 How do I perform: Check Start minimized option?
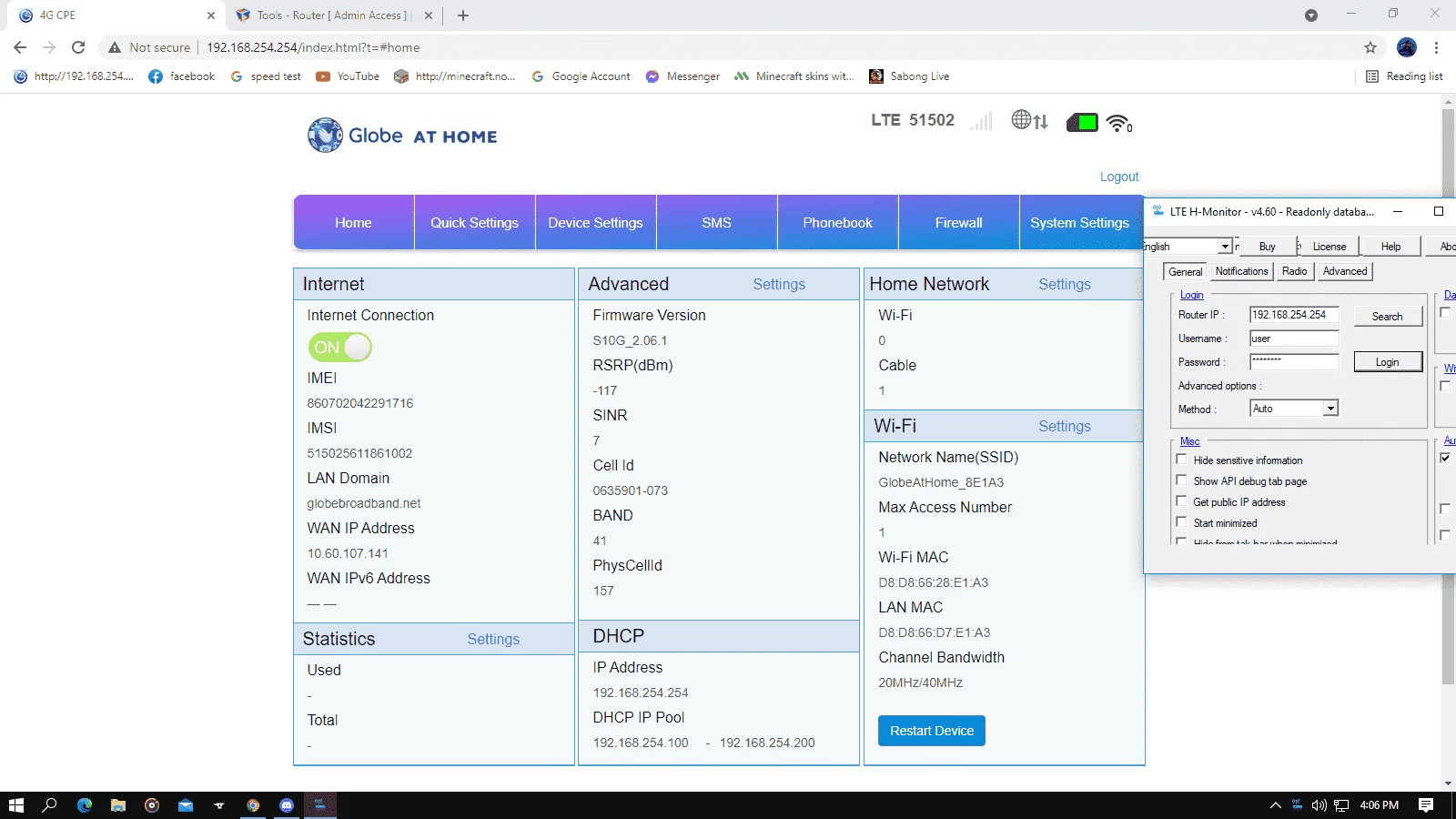1181,522
